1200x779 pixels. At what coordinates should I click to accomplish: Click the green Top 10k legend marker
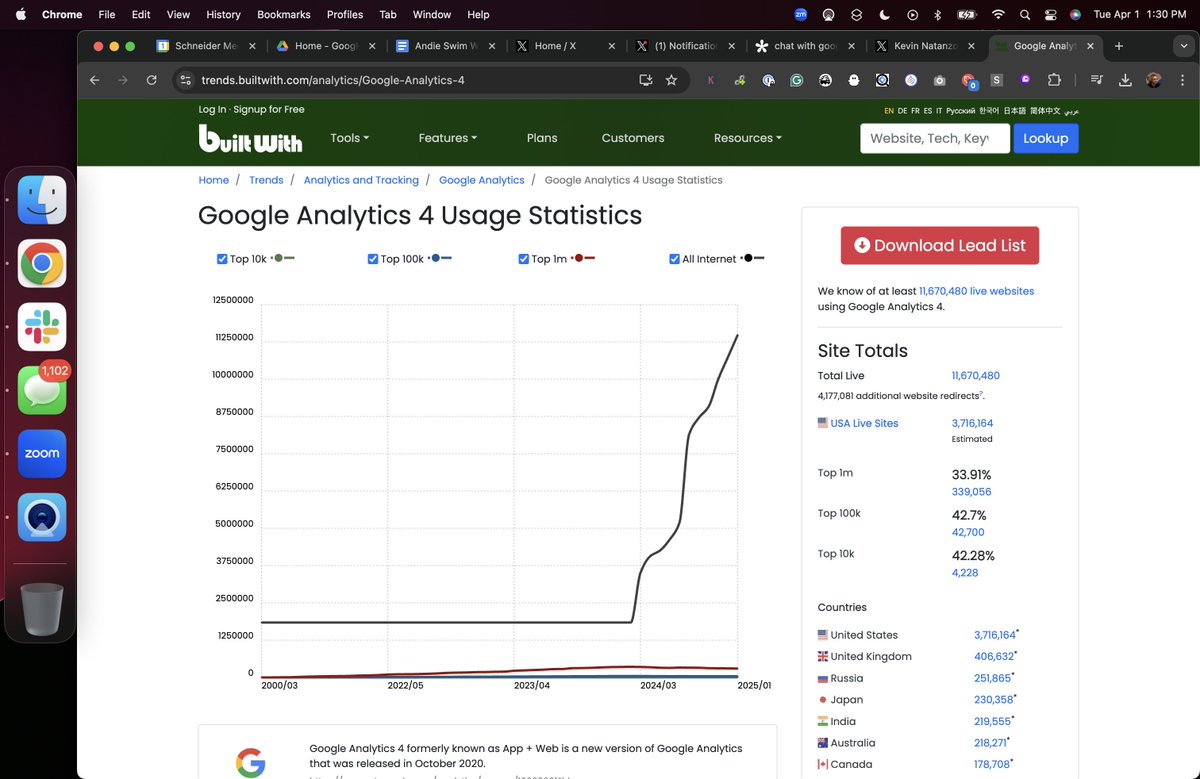point(284,258)
